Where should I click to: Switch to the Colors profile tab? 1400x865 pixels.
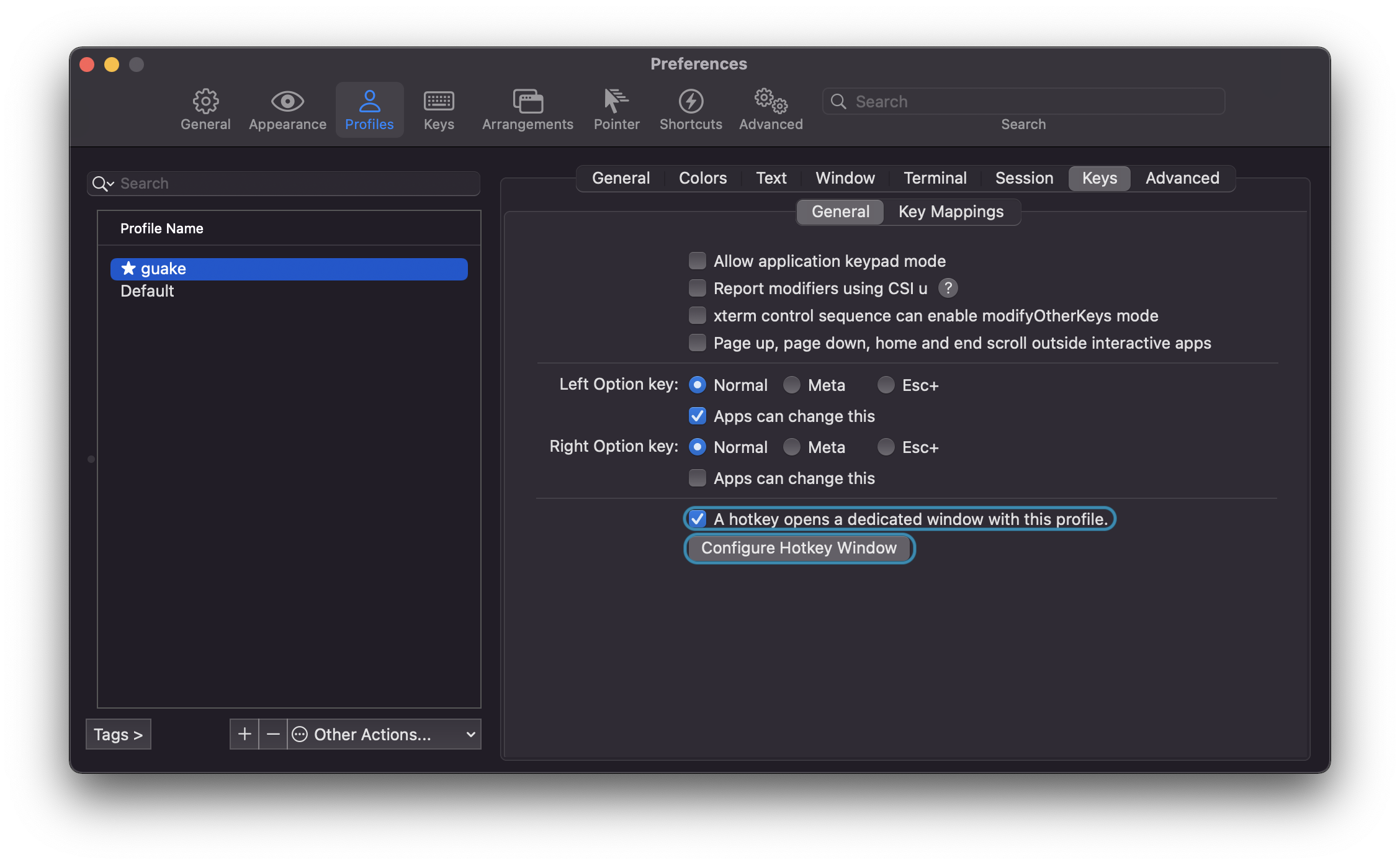click(x=702, y=178)
